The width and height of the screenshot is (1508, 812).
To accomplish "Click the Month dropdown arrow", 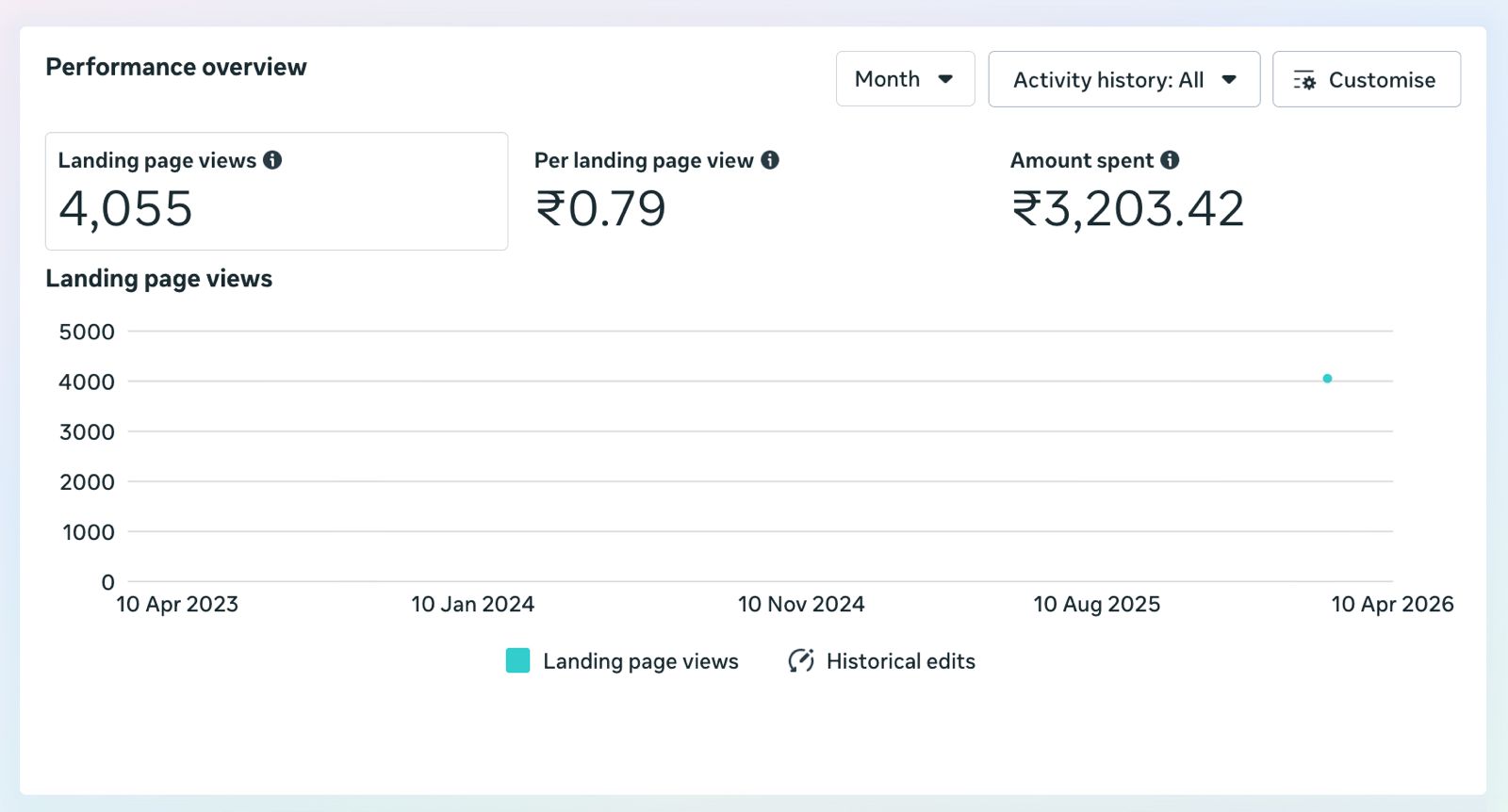I will click(x=945, y=79).
